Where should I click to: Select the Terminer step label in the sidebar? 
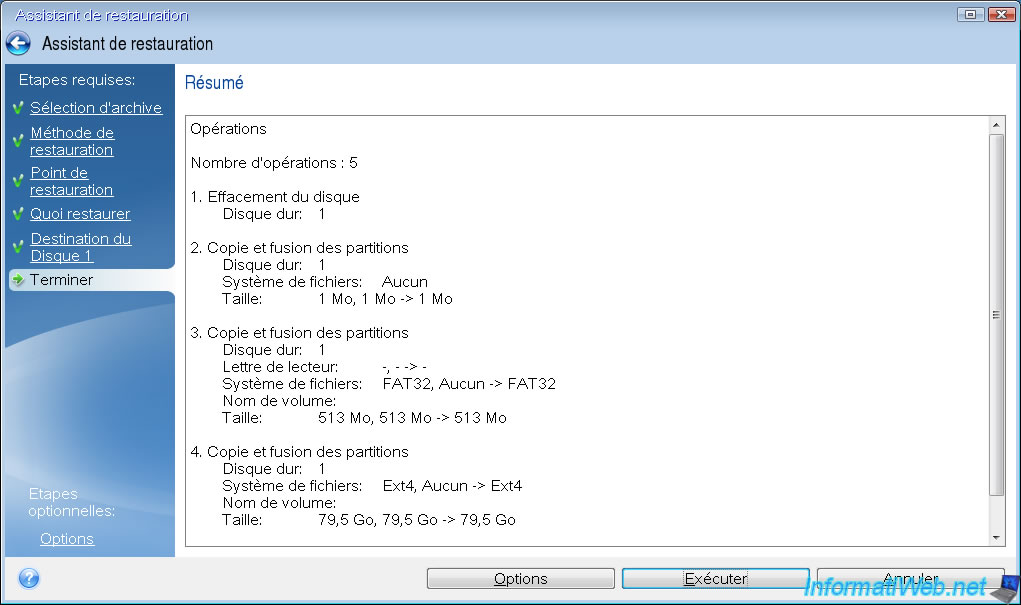(x=61, y=280)
